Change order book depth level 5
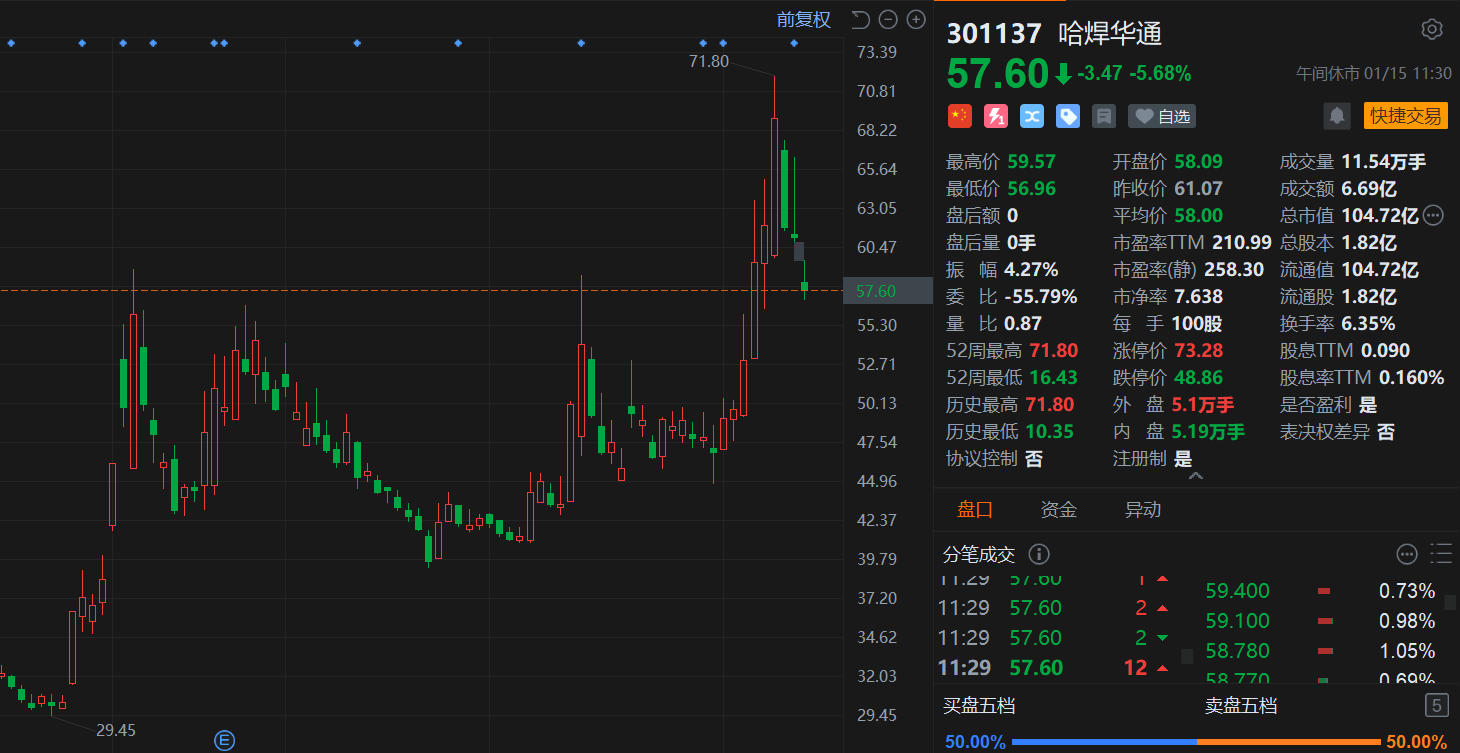Viewport: 1460px width, 753px height. [x=1437, y=706]
